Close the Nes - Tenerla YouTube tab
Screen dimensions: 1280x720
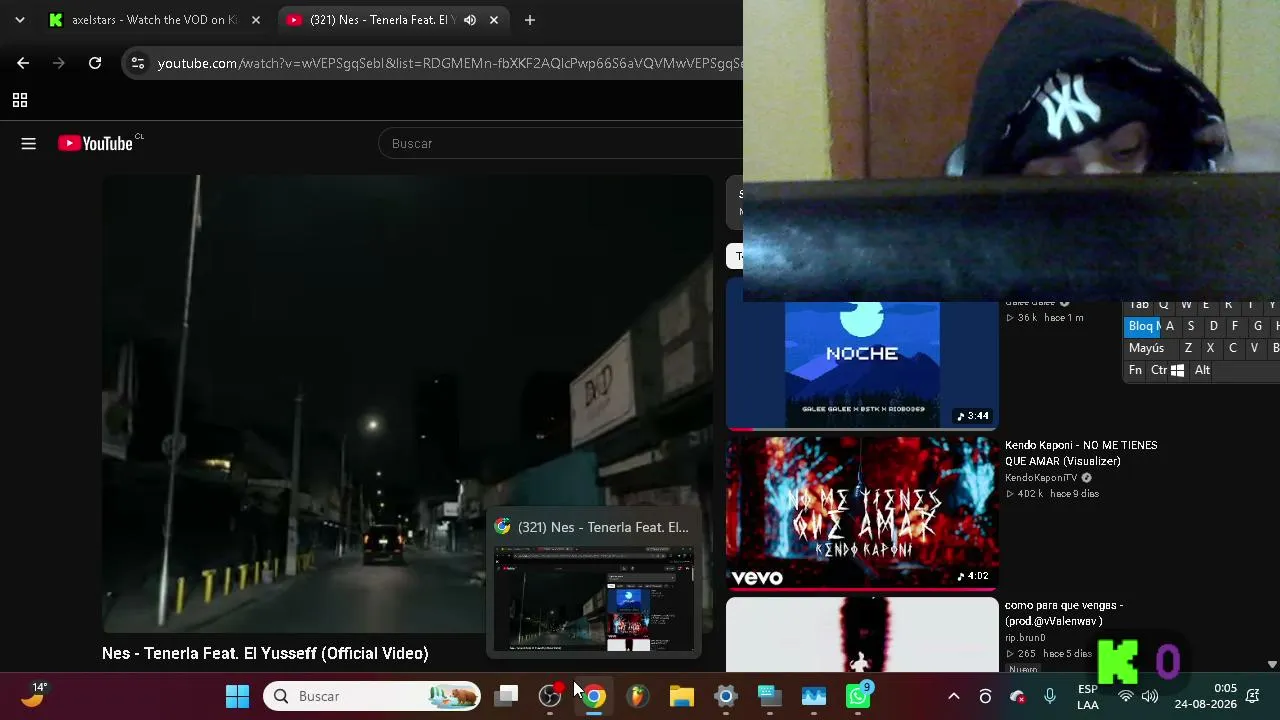tap(494, 20)
